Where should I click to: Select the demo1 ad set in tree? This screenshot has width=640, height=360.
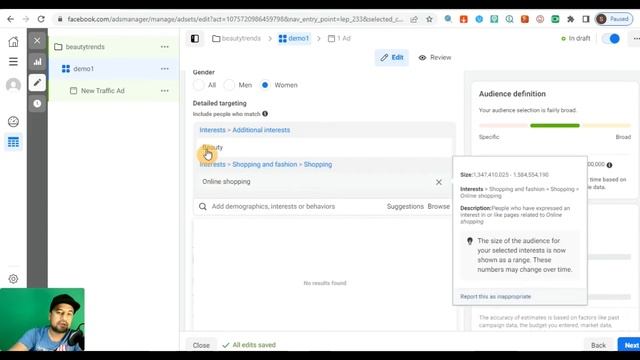(83, 69)
